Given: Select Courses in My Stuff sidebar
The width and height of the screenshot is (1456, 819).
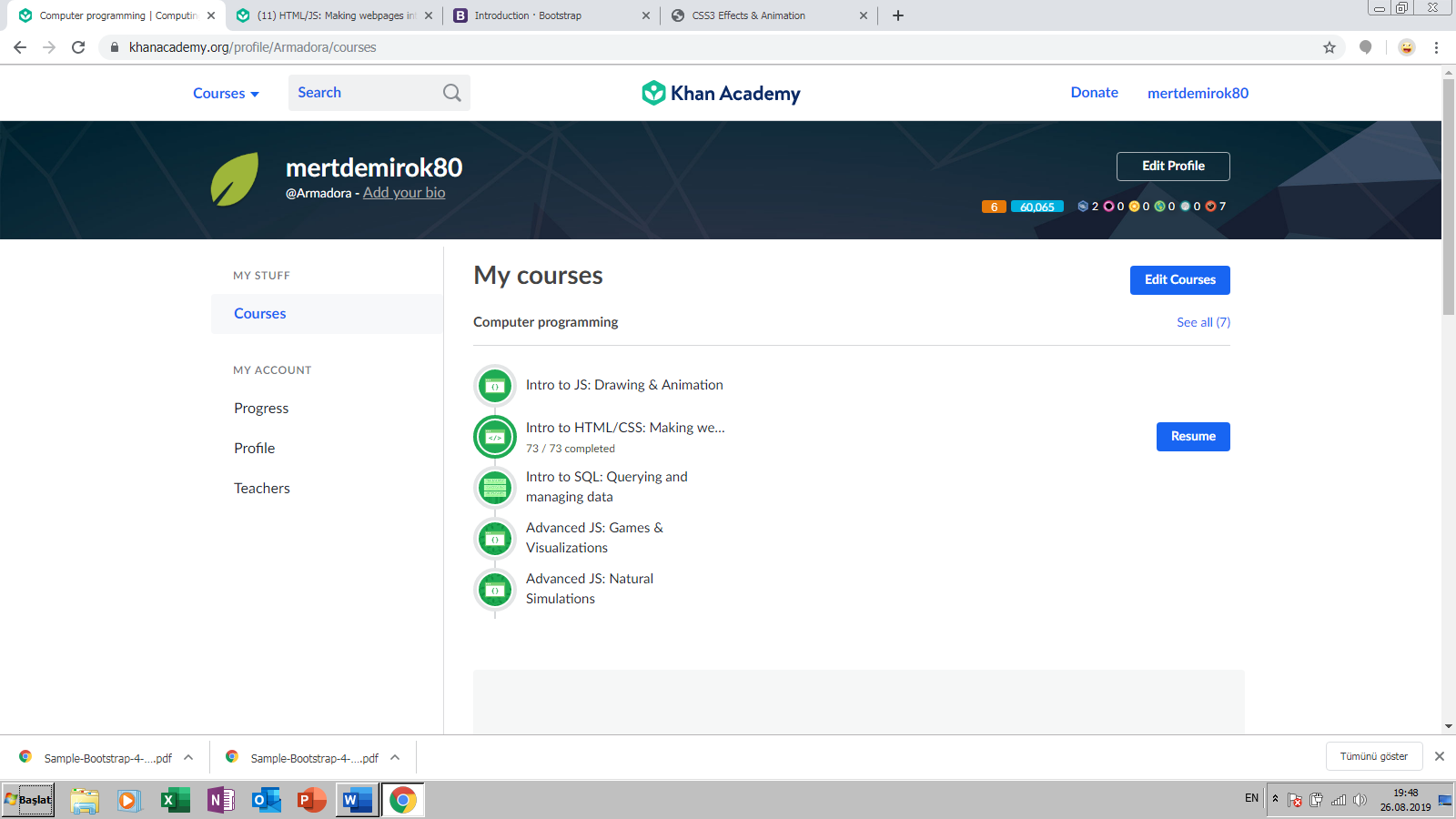Looking at the screenshot, I should [327, 314].
